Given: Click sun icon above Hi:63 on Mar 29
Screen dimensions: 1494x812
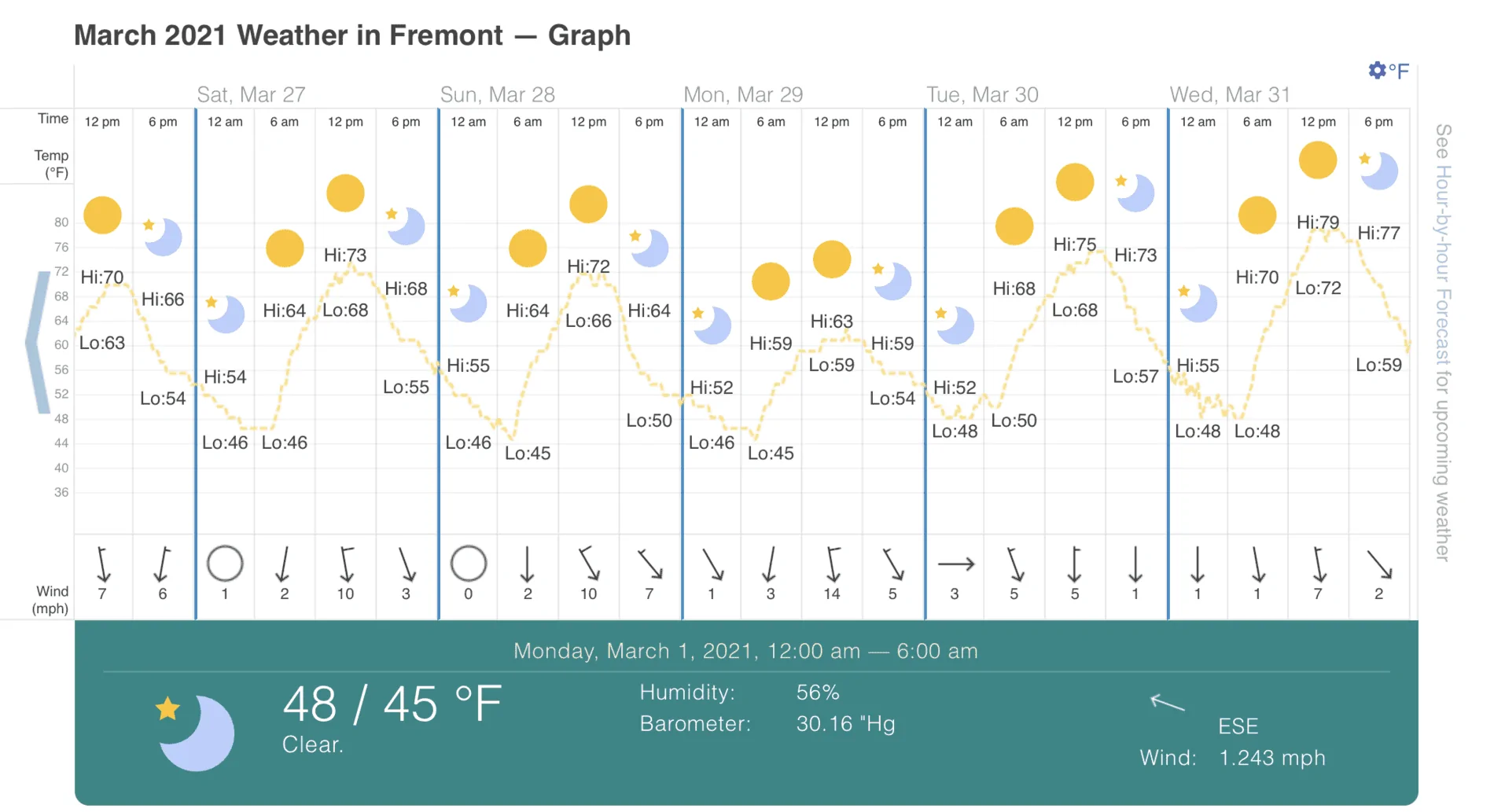Looking at the screenshot, I should click(x=832, y=260).
